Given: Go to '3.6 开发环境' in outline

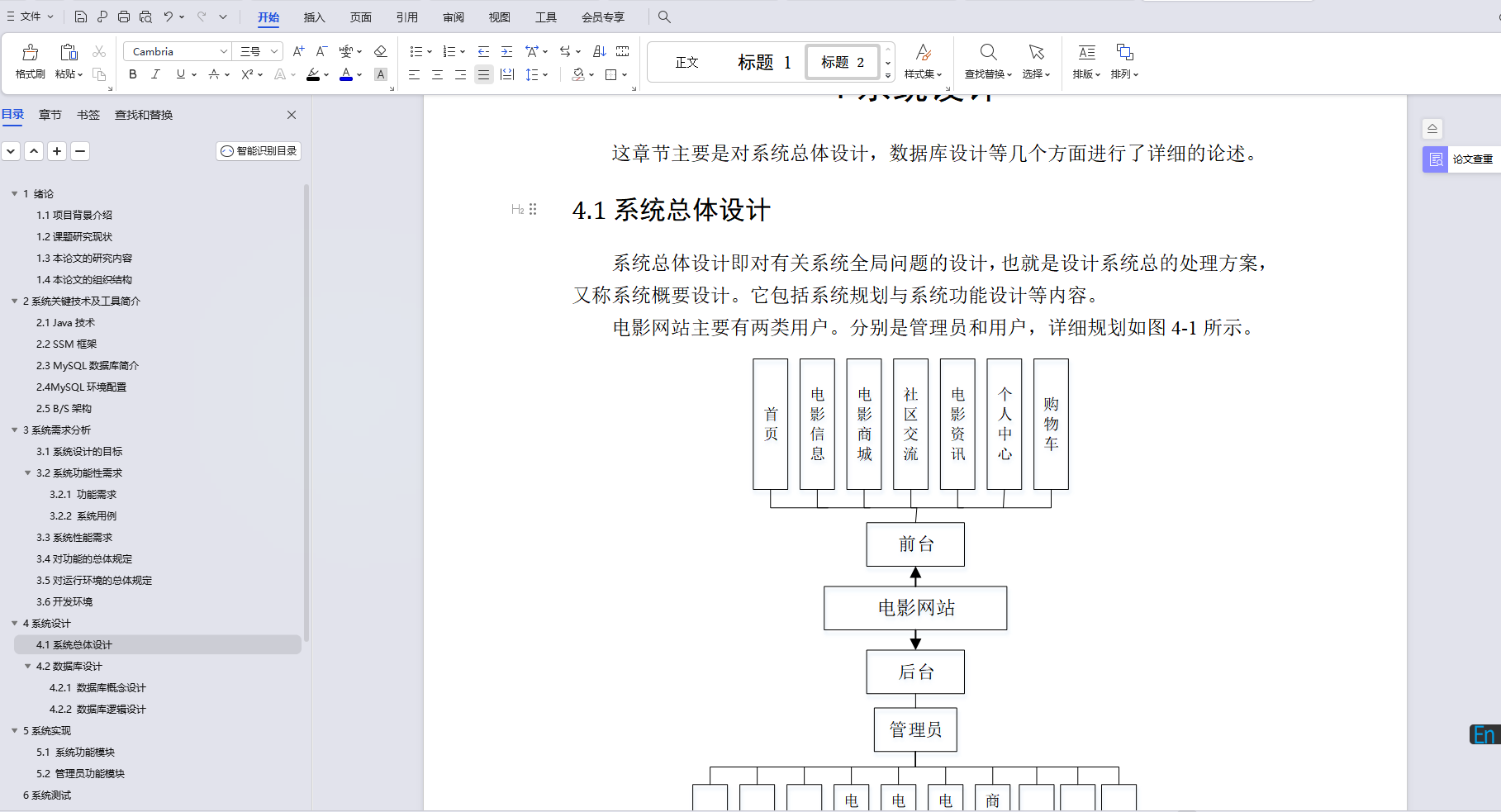Looking at the screenshot, I should [x=64, y=601].
